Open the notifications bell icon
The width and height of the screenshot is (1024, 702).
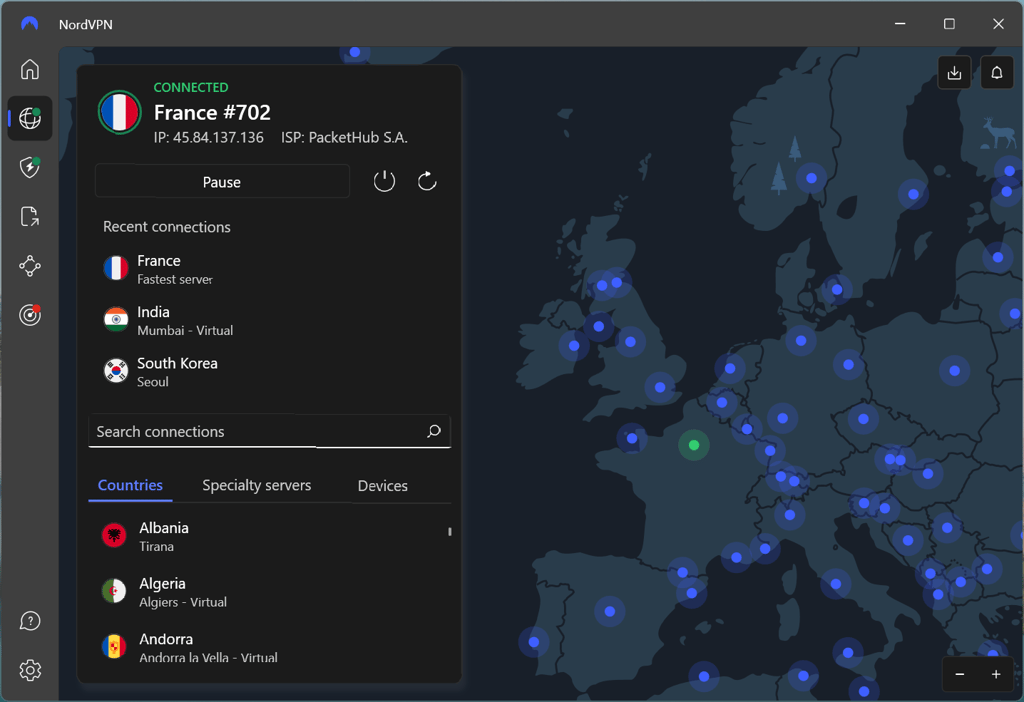pos(997,72)
